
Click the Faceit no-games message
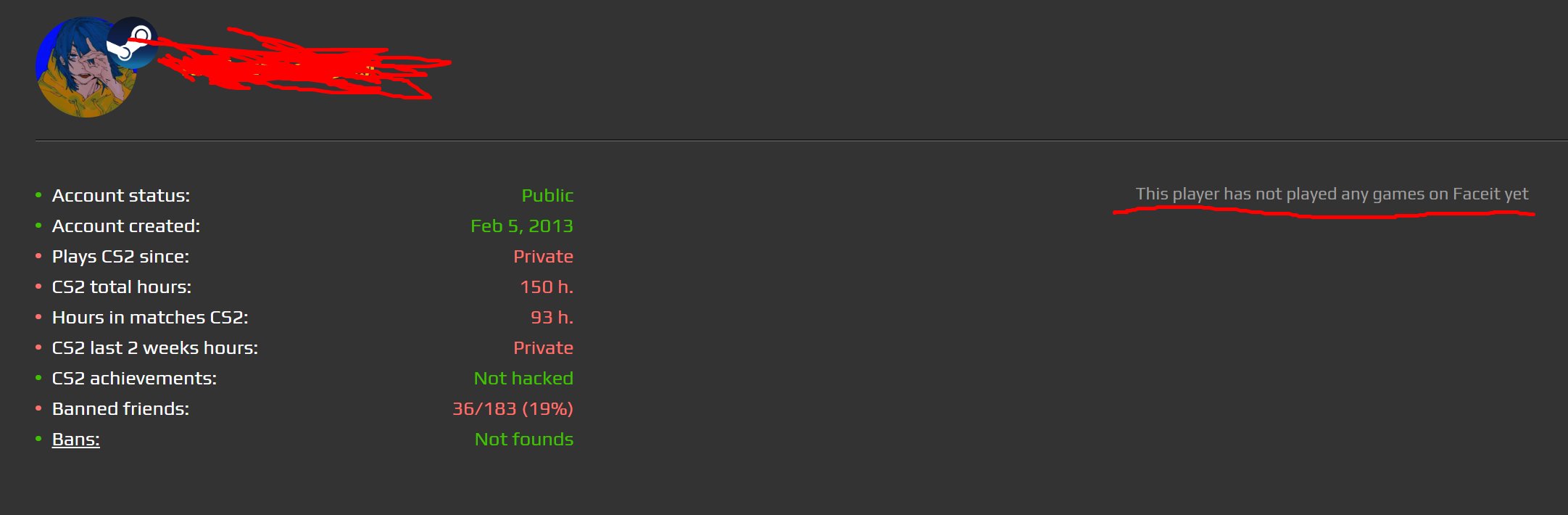tap(1332, 194)
